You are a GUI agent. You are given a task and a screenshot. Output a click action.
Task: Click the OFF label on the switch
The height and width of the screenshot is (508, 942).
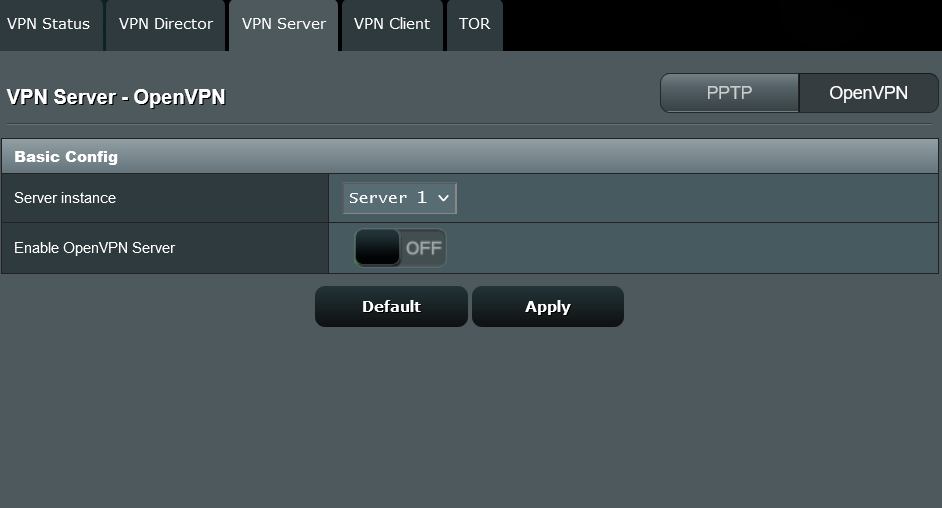423,248
